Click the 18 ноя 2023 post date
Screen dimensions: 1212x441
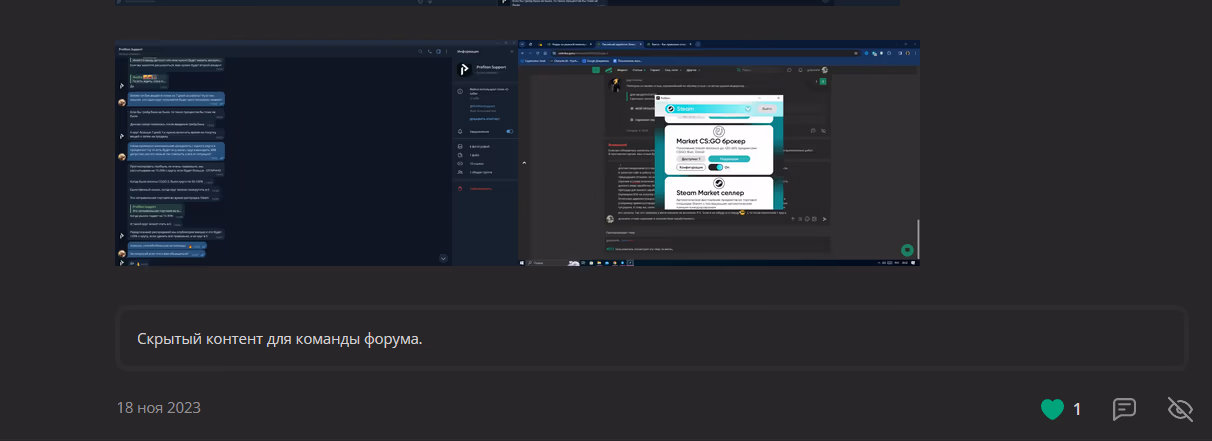[158, 408]
